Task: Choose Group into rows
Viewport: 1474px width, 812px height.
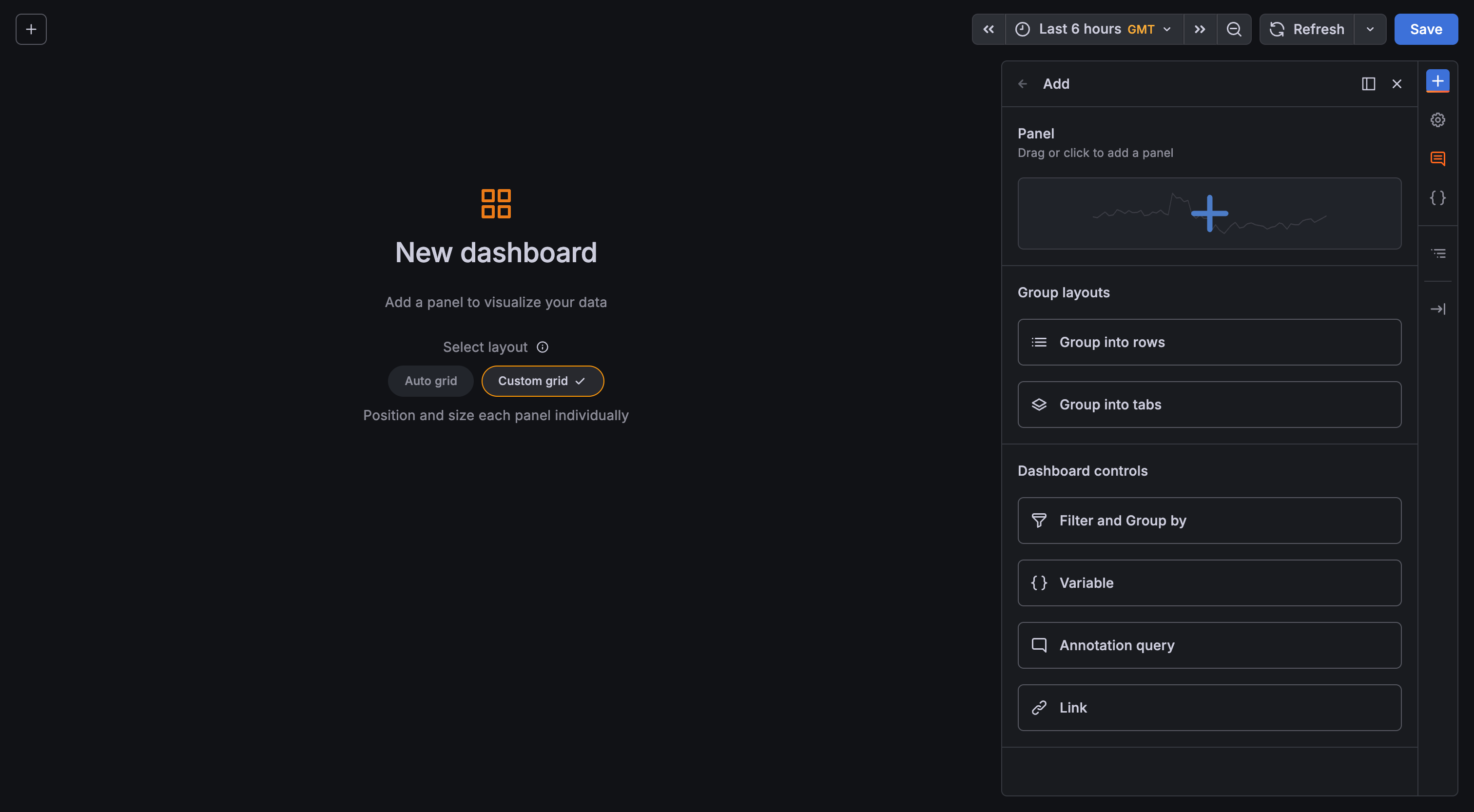Action: pyautogui.click(x=1209, y=342)
